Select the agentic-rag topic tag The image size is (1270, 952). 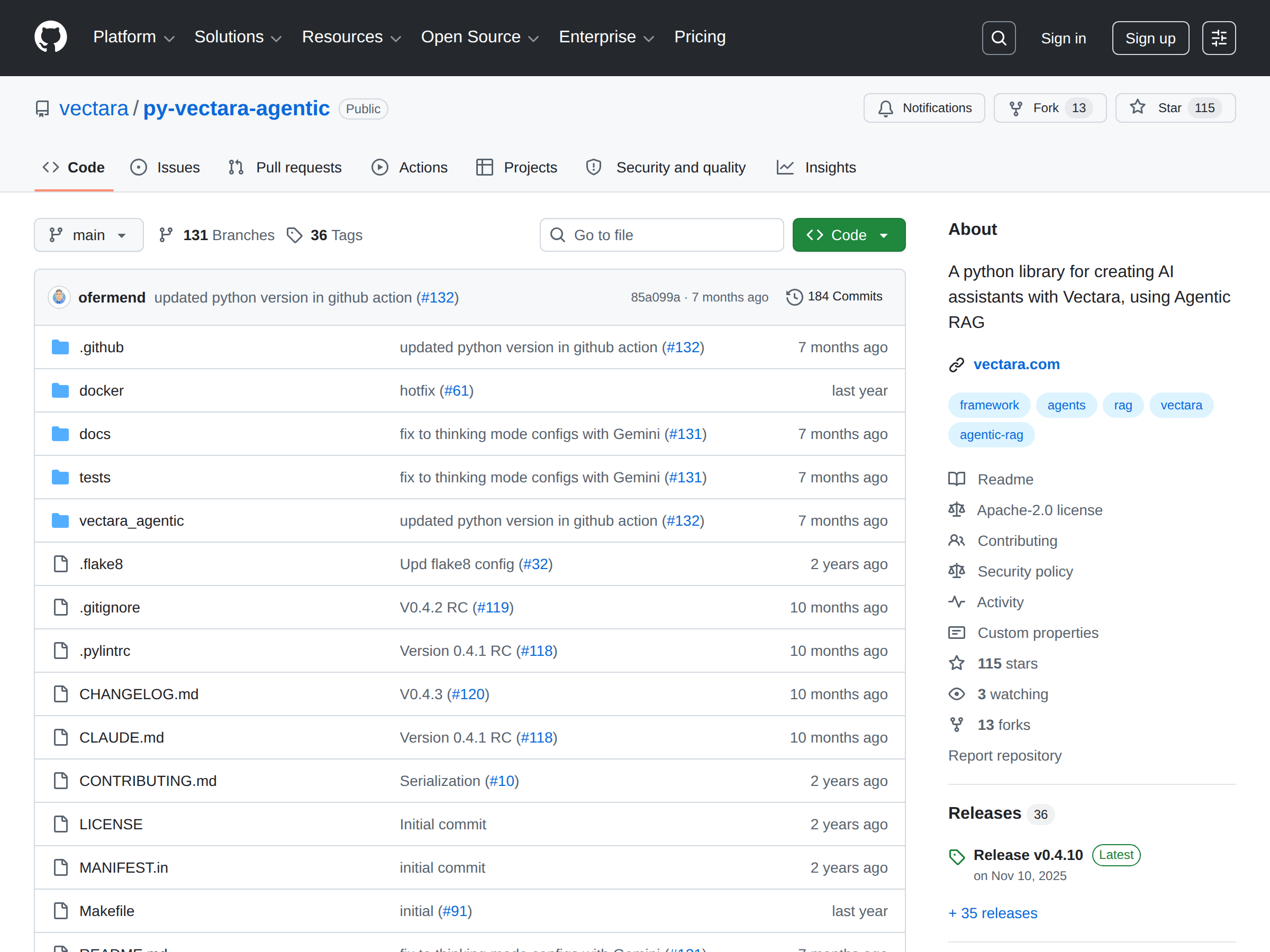[x=991, y=435]
